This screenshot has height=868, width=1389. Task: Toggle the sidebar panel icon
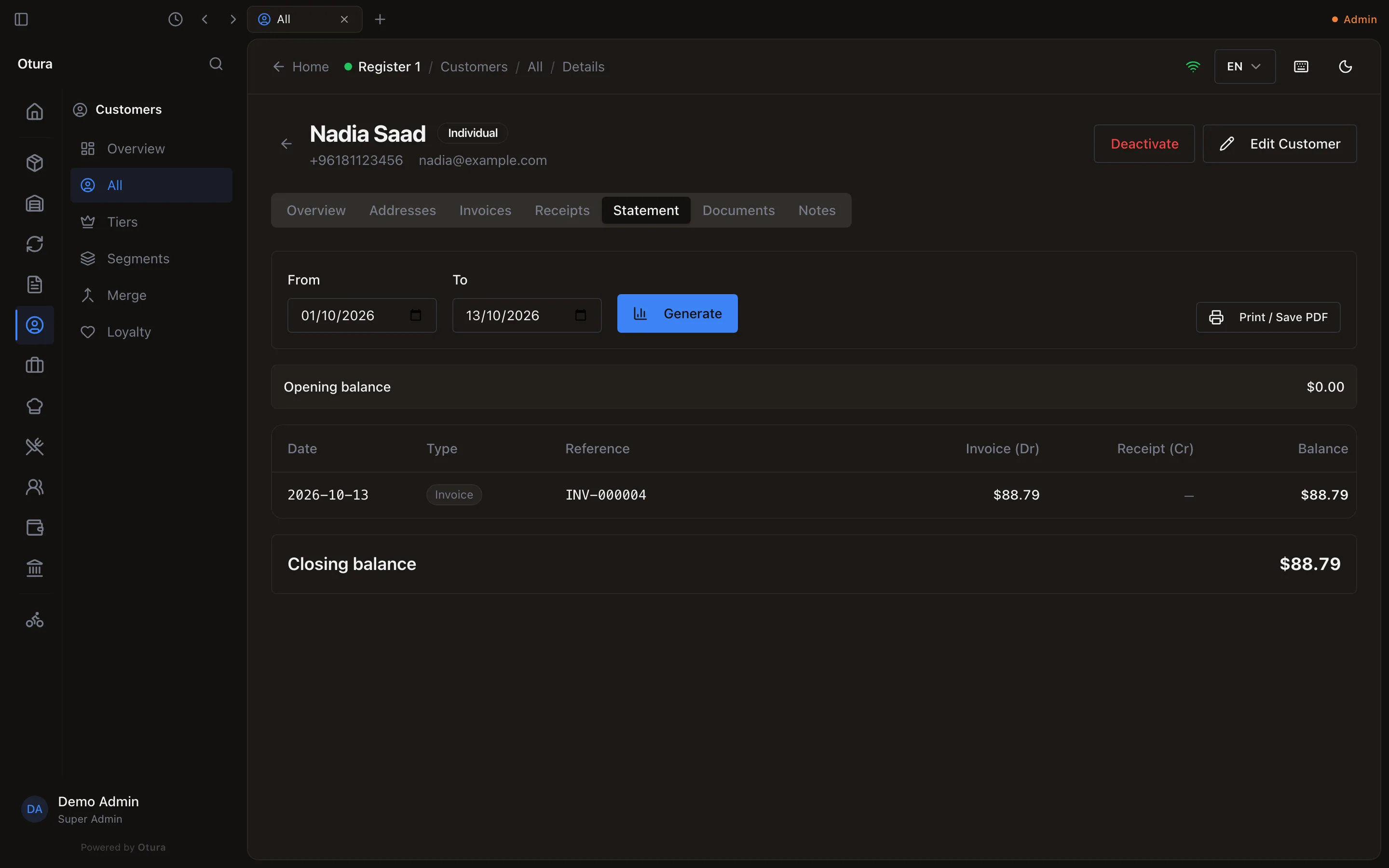pos(21,19)
